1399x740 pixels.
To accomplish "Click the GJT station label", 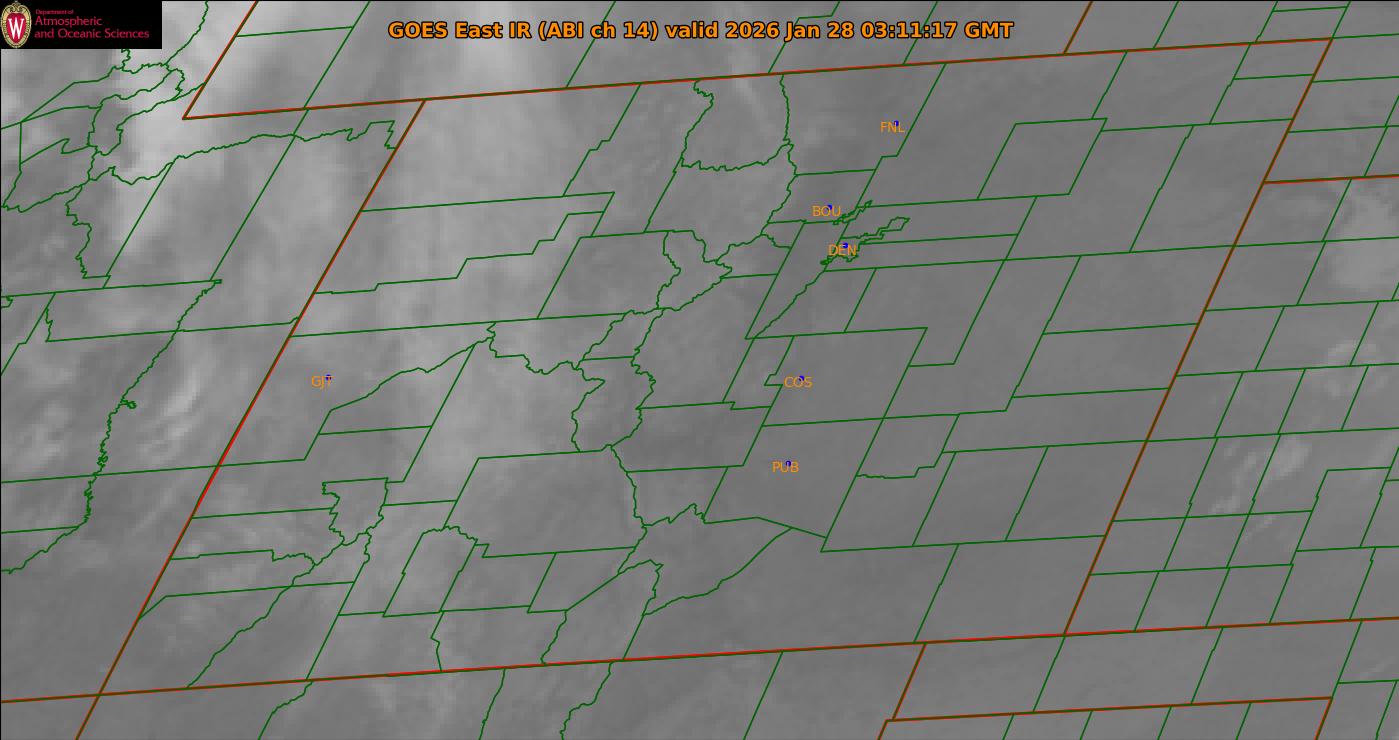I will 321,381.
